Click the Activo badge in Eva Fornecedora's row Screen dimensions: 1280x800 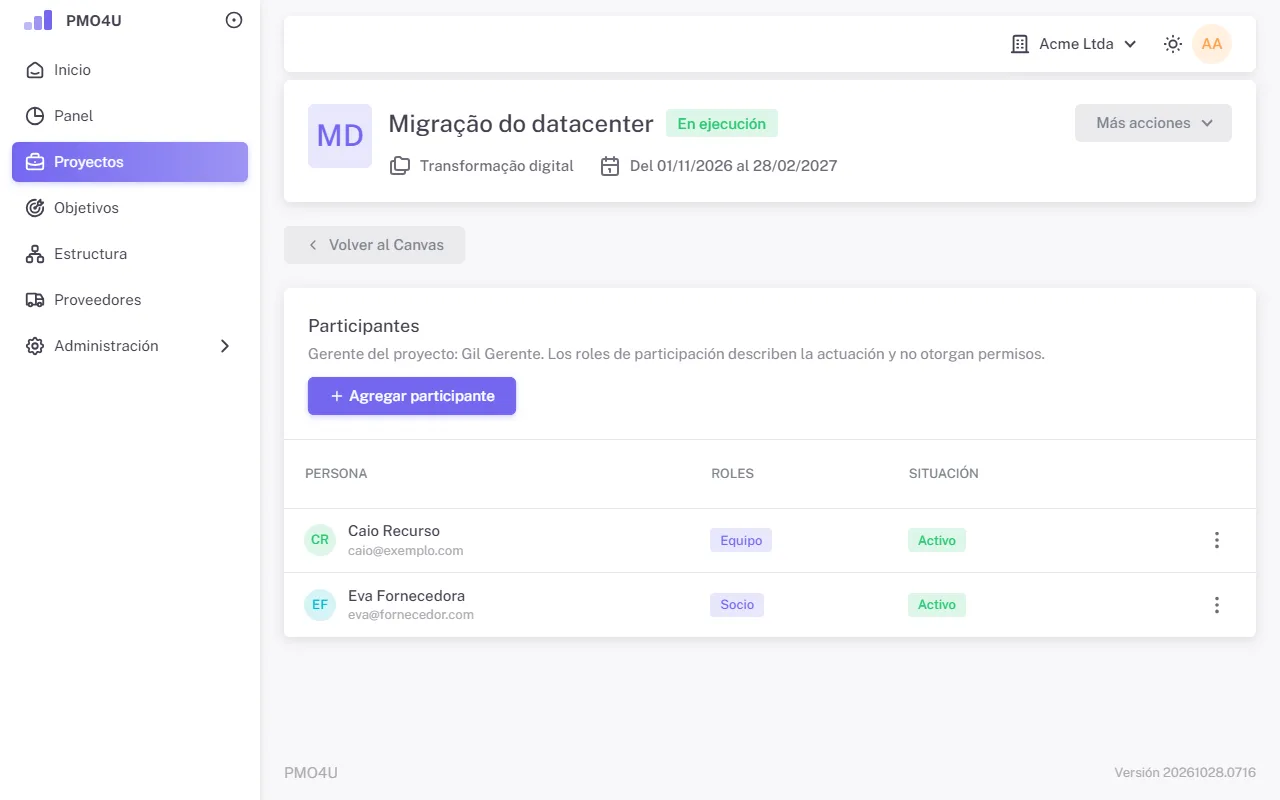[x=937, y=605]
